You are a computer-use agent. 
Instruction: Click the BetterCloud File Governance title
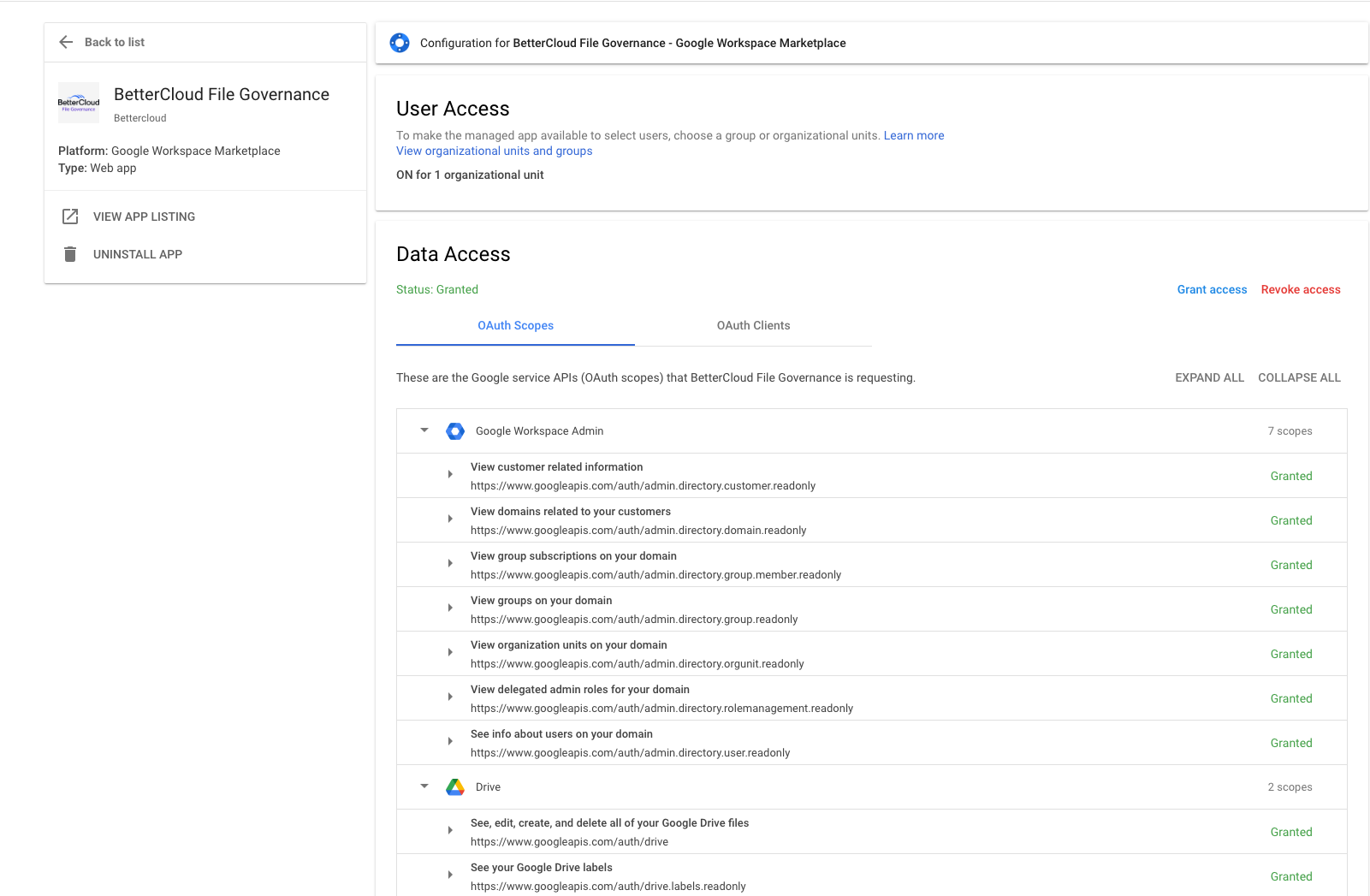click(x=222, y=94)
